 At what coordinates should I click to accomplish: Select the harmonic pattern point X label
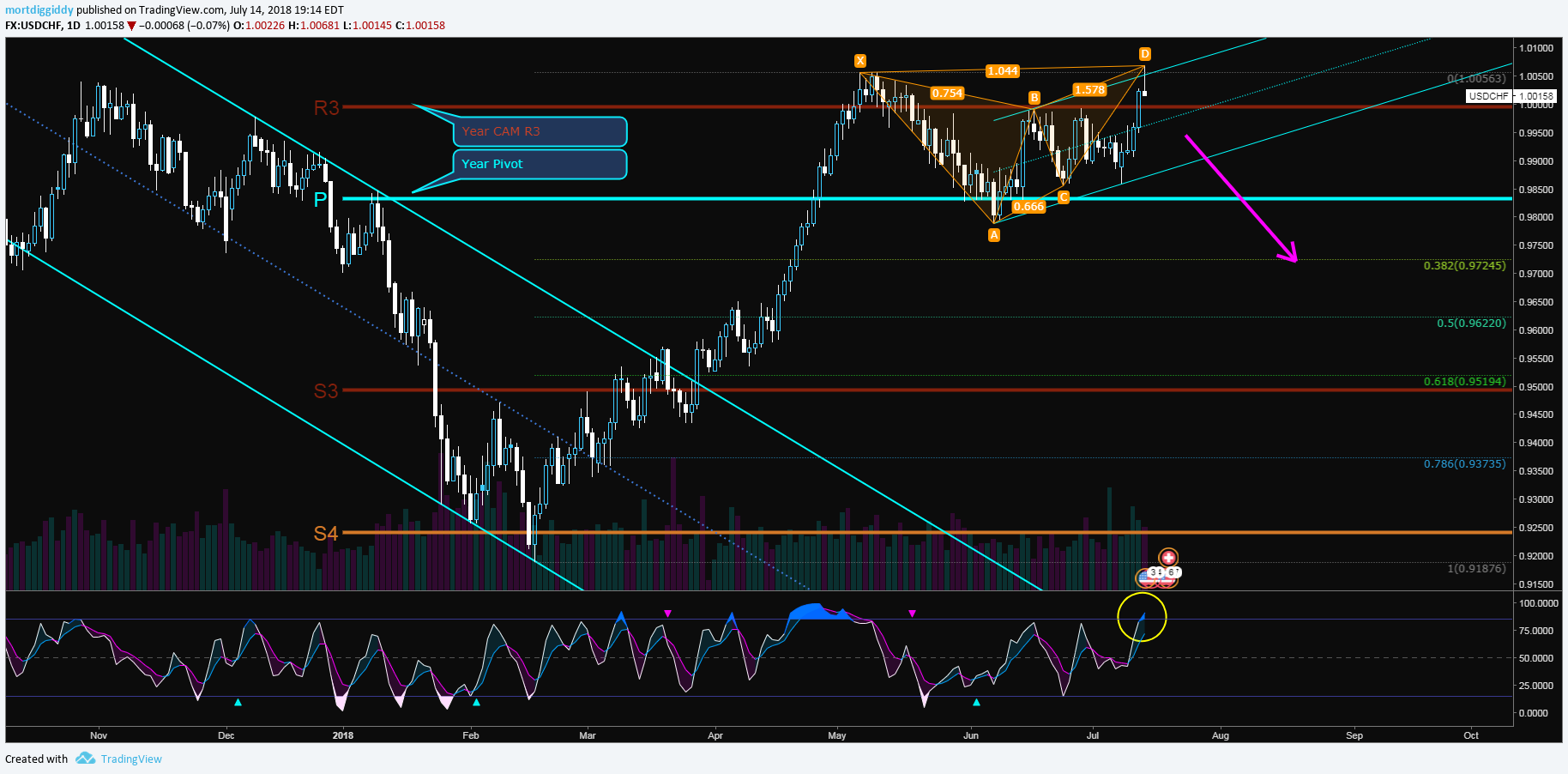(x=860, y=61)
